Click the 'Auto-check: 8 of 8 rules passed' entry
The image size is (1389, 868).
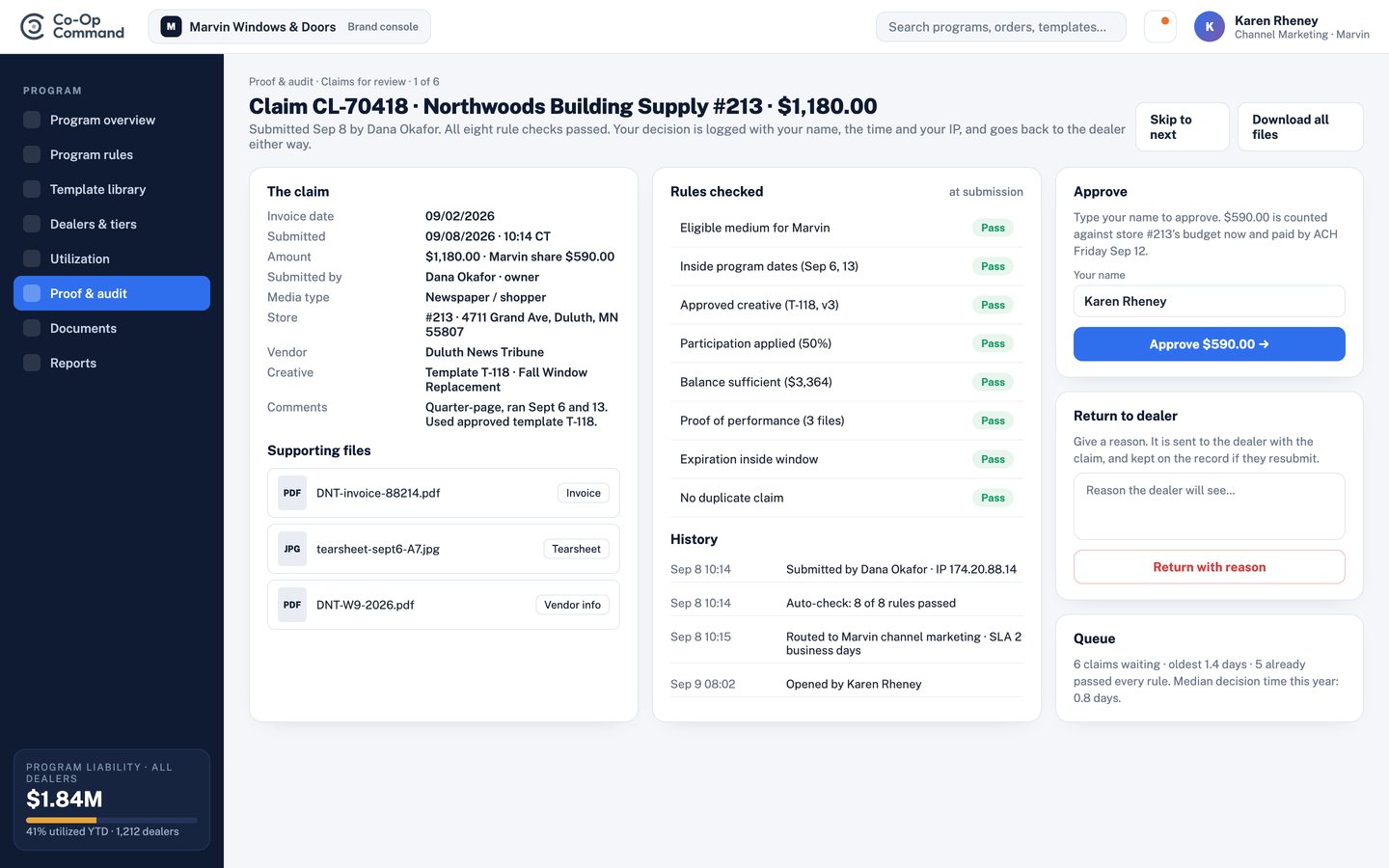(847, 603)
